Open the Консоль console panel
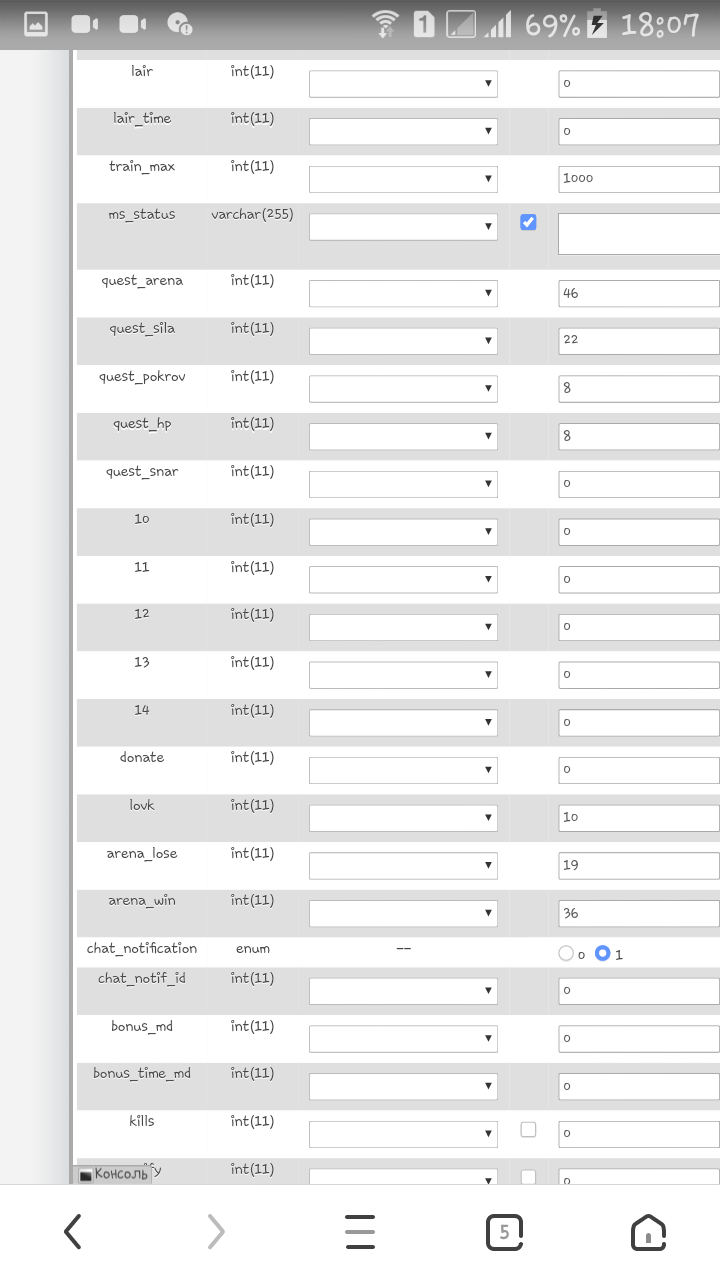The image size is (720, 1280). pos(114,1174)
